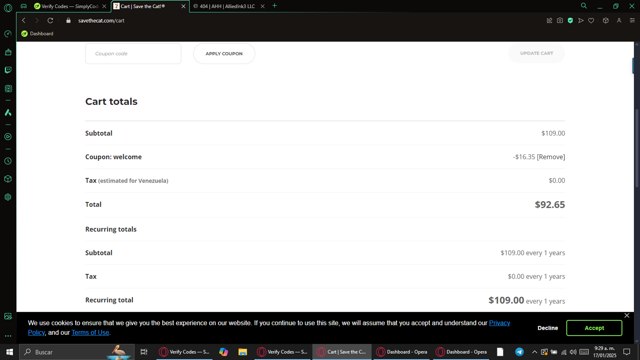
Task: Open the settings gear icon in sidebar
Action: click(8, 197)
